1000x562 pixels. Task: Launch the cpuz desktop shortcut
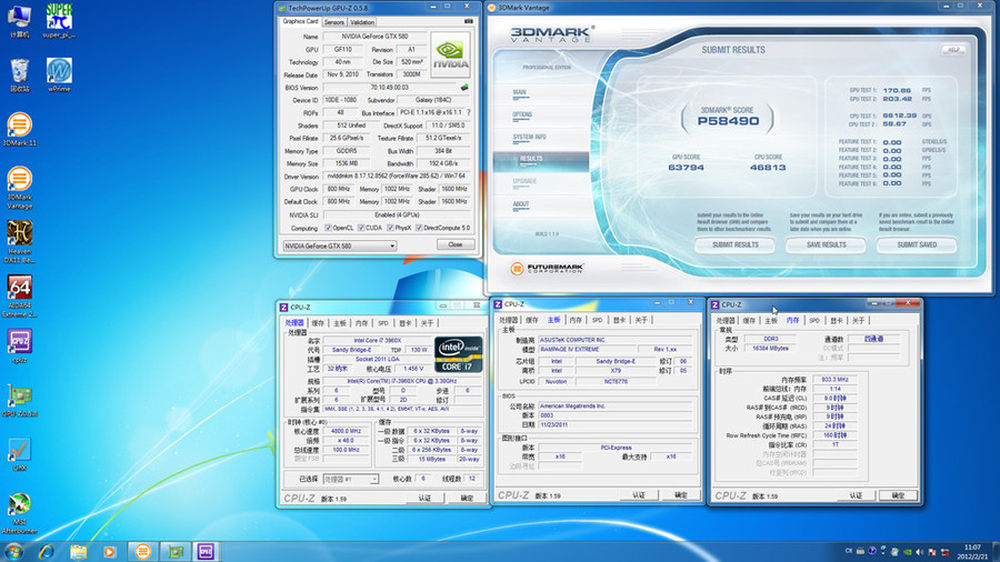point(19,346)
